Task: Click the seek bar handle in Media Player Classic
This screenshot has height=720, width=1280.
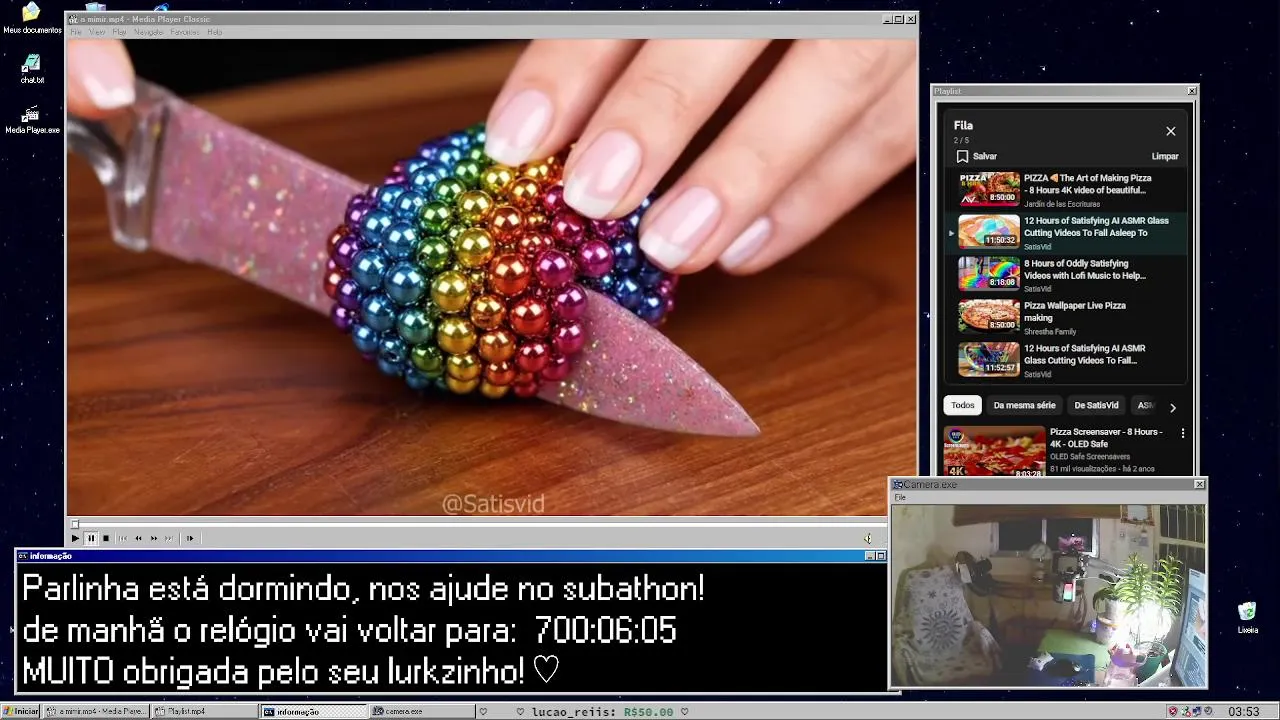Action: click(x=75, y=524)
